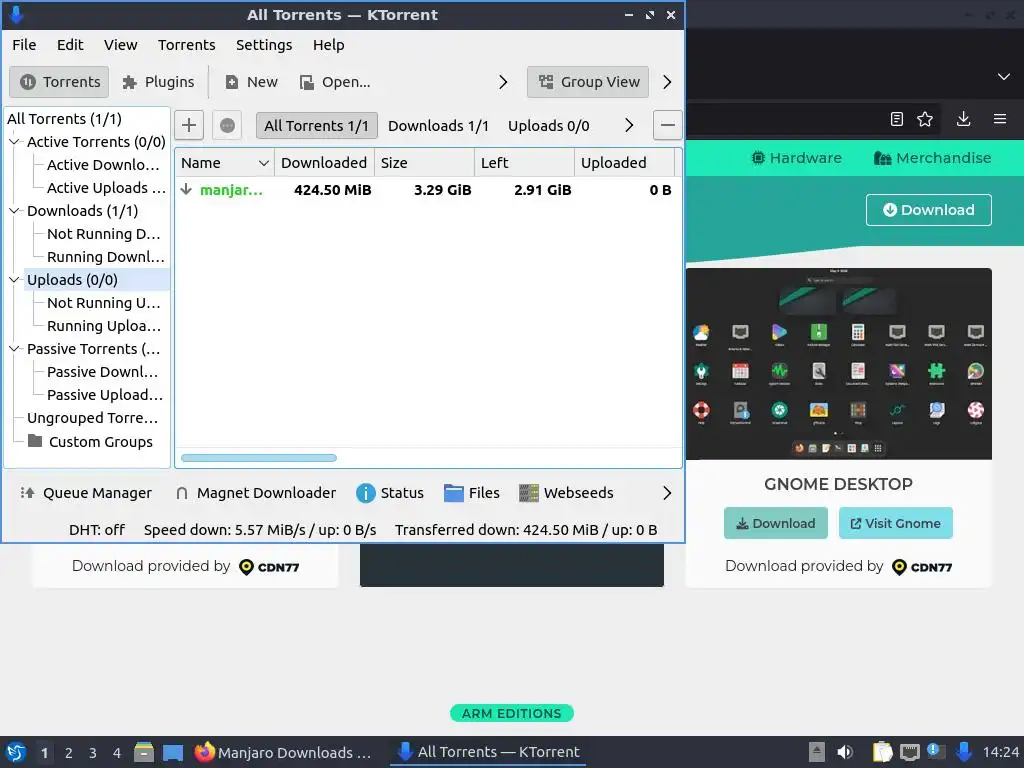Open the Firefox downloads arrow icon
The image size is (1024, 768).
pos(963,119)
